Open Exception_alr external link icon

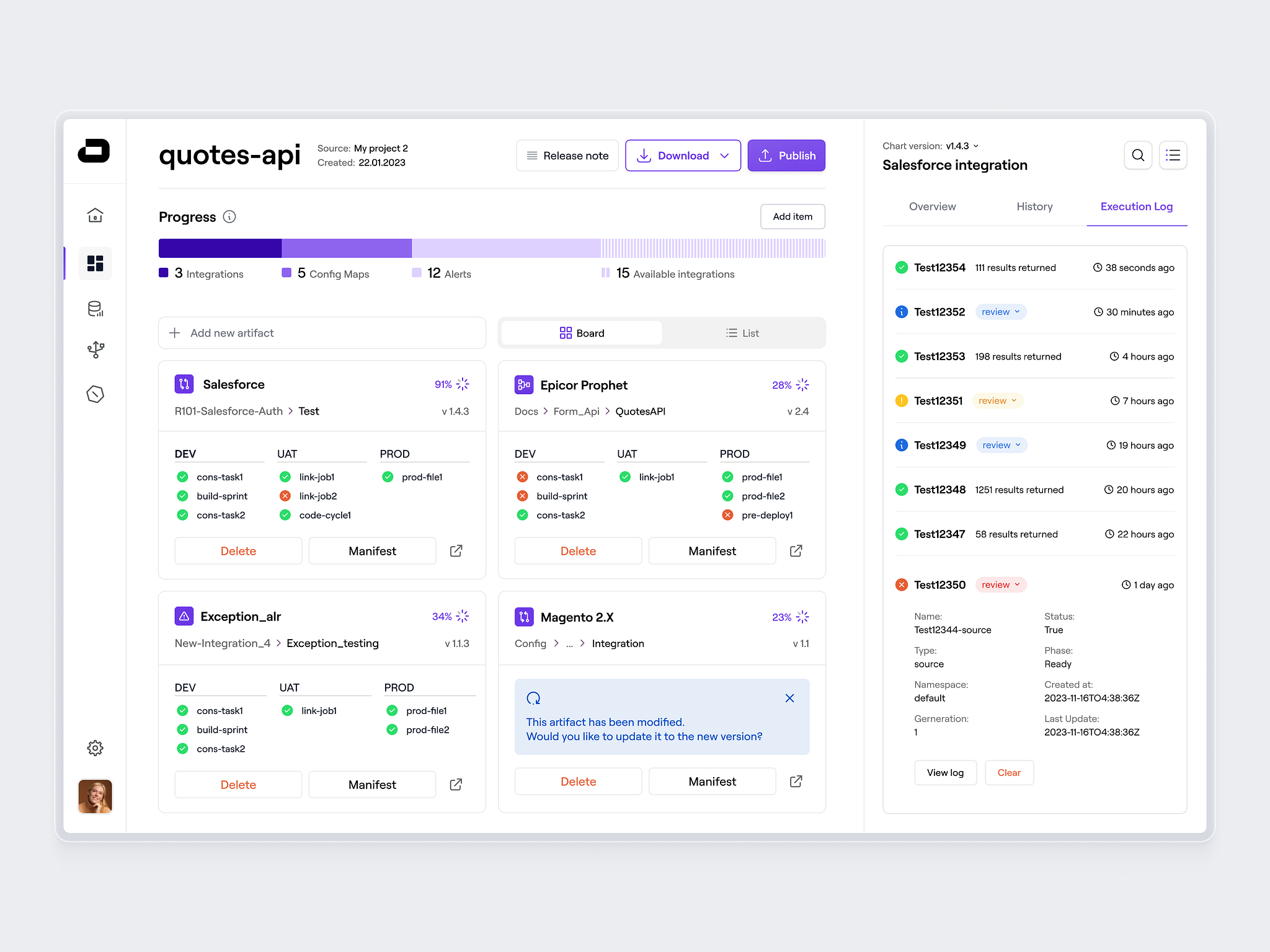tap(456, 784)
